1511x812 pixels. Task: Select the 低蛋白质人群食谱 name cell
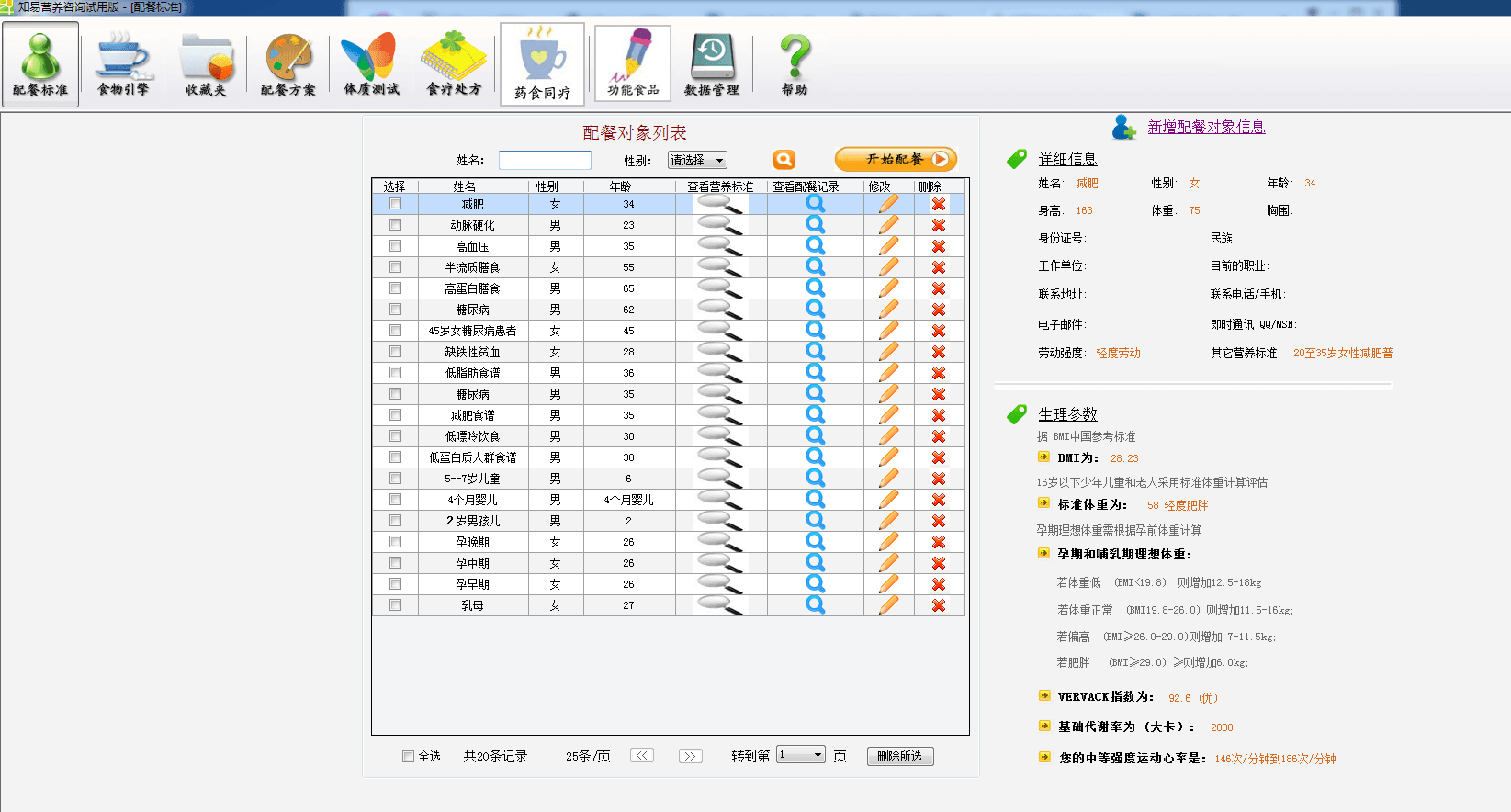(x=473, y=457)
